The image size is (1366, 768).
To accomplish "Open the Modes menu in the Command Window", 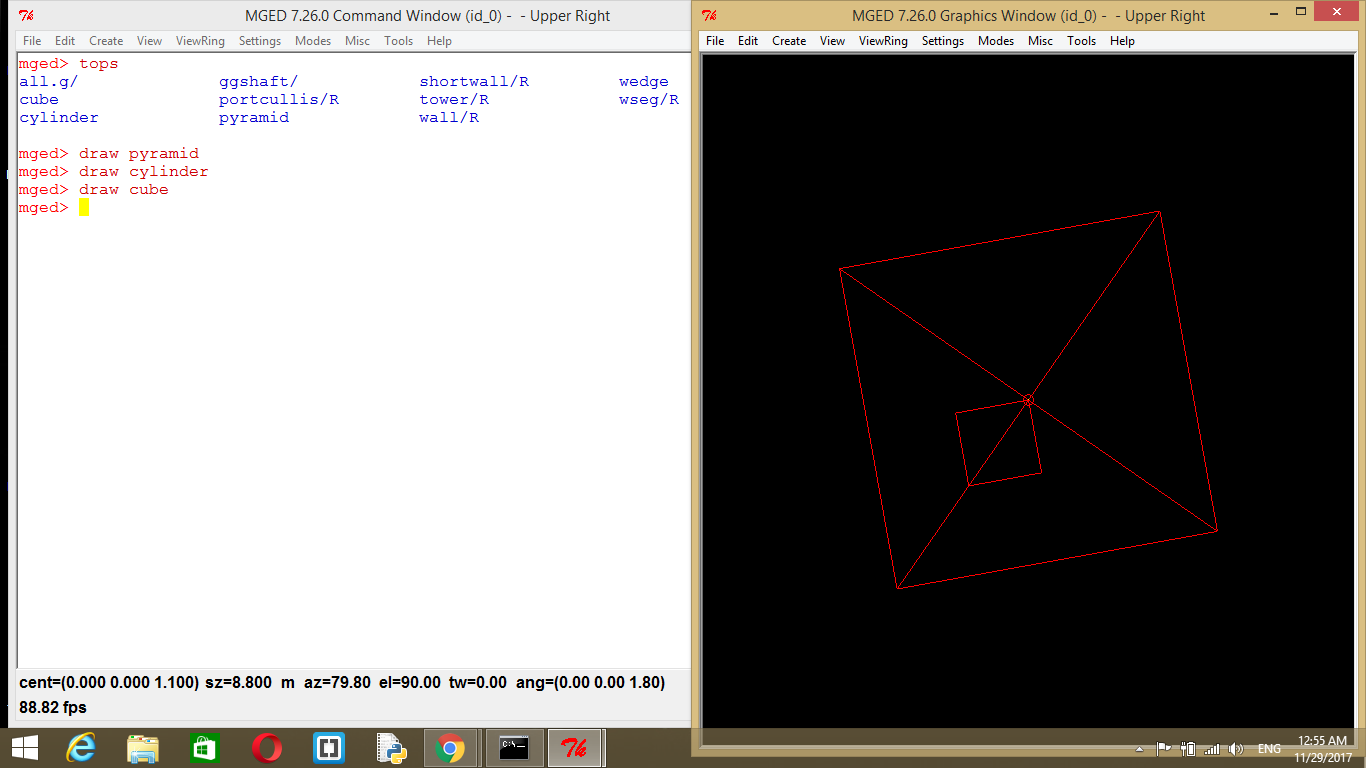I will click(313, 41).
